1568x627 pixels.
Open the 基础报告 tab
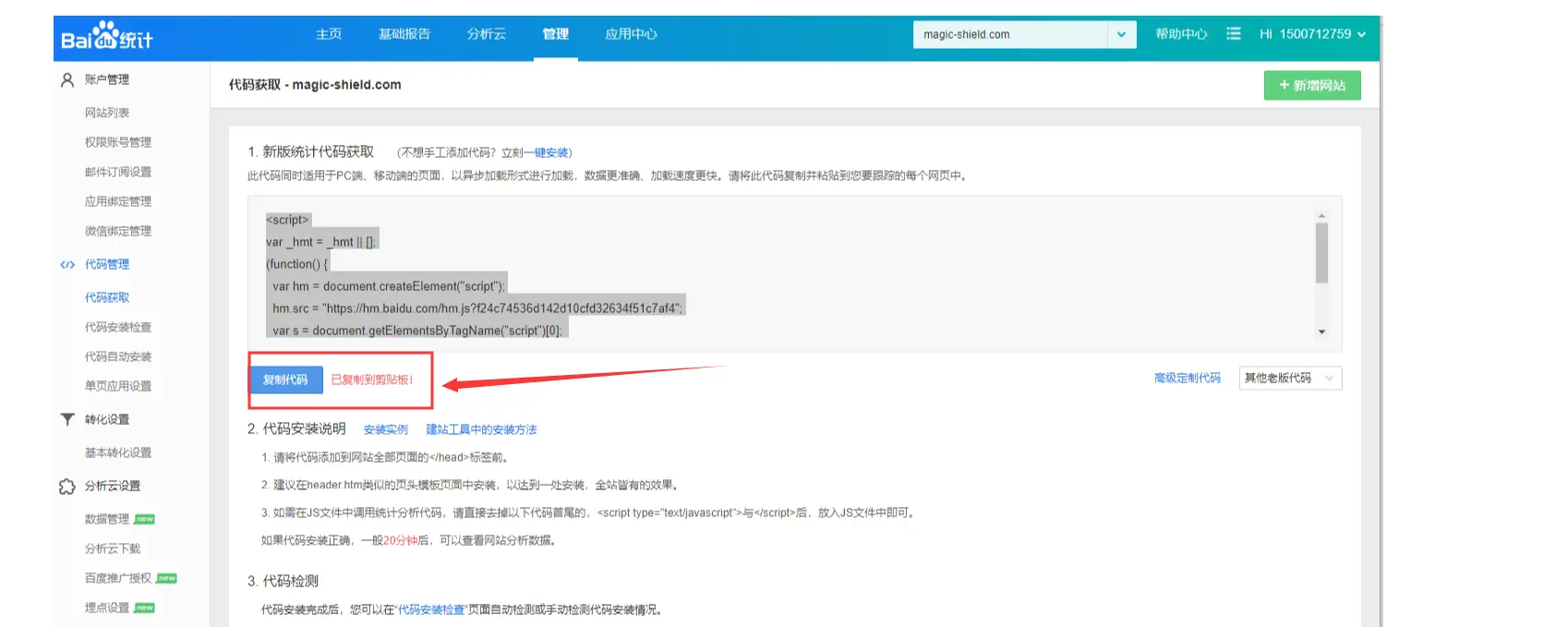[404, 34]
